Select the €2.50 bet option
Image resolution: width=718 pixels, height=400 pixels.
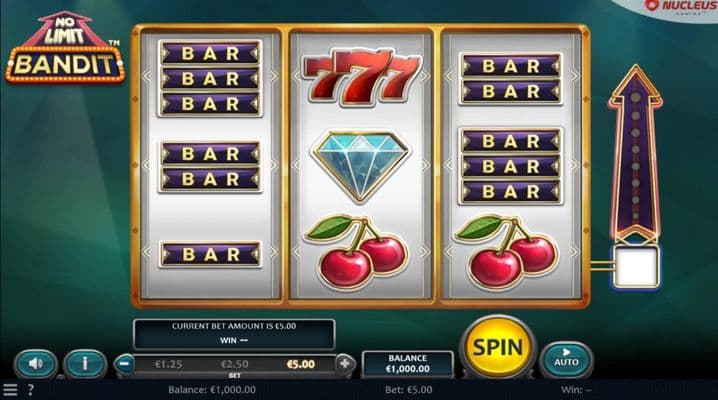pos(234,364)
